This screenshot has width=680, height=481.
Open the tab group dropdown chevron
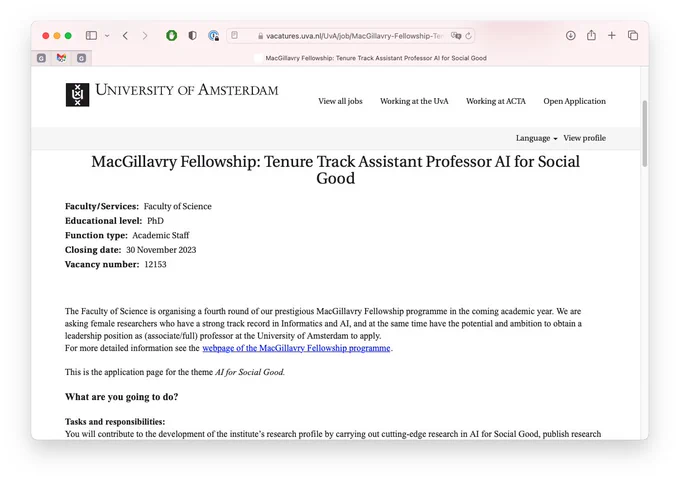click(x=107, y=36)
